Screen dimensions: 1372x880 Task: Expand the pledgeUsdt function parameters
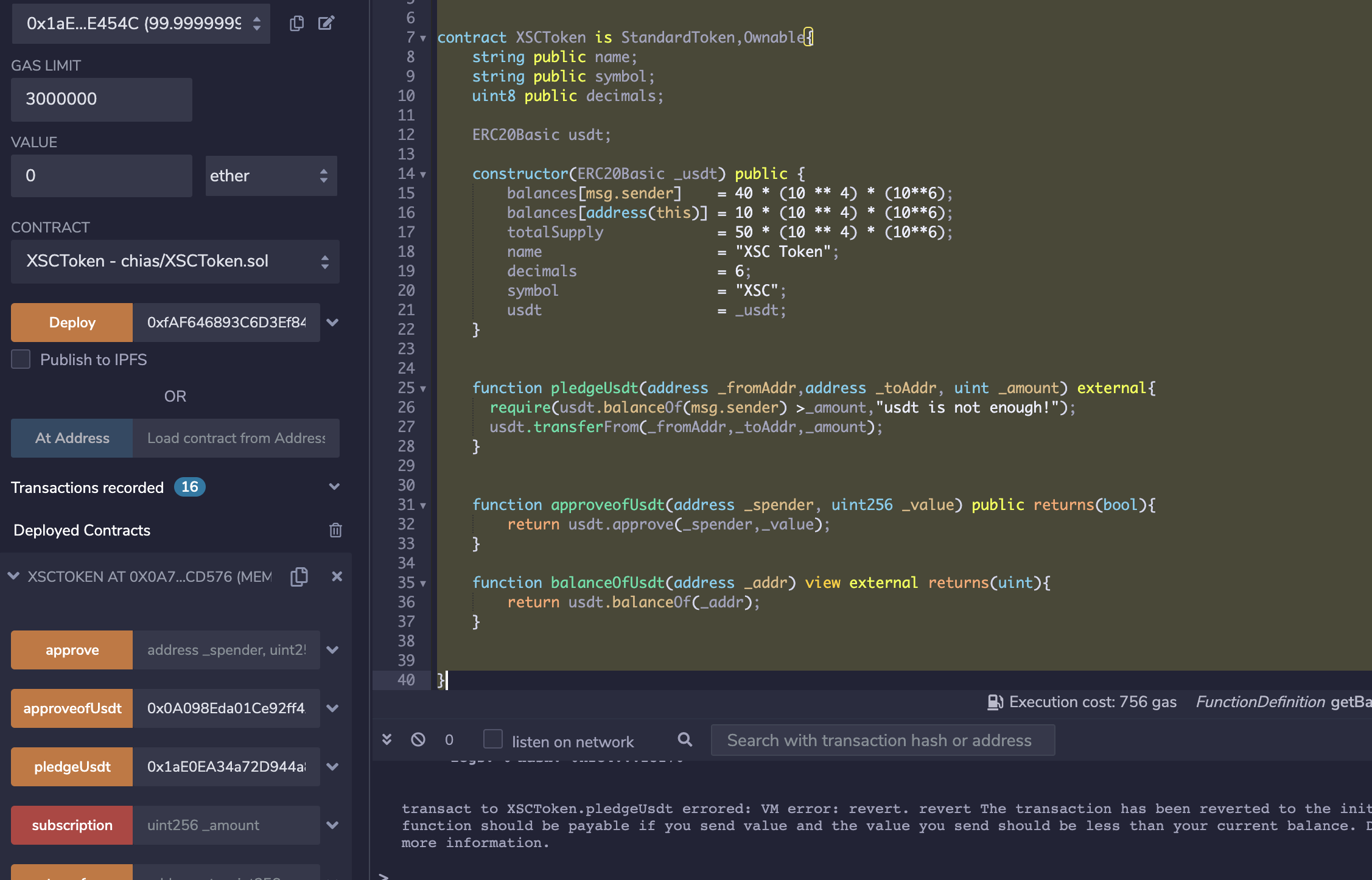click(332, 767)
